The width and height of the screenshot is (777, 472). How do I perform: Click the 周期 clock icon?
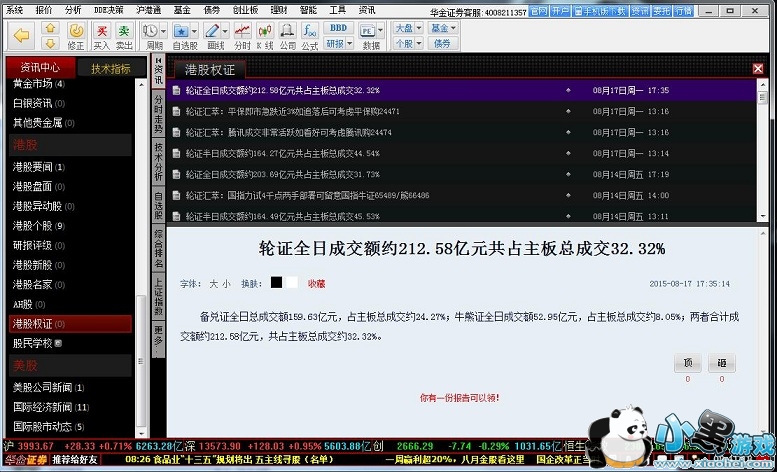[x=150, y=31]
